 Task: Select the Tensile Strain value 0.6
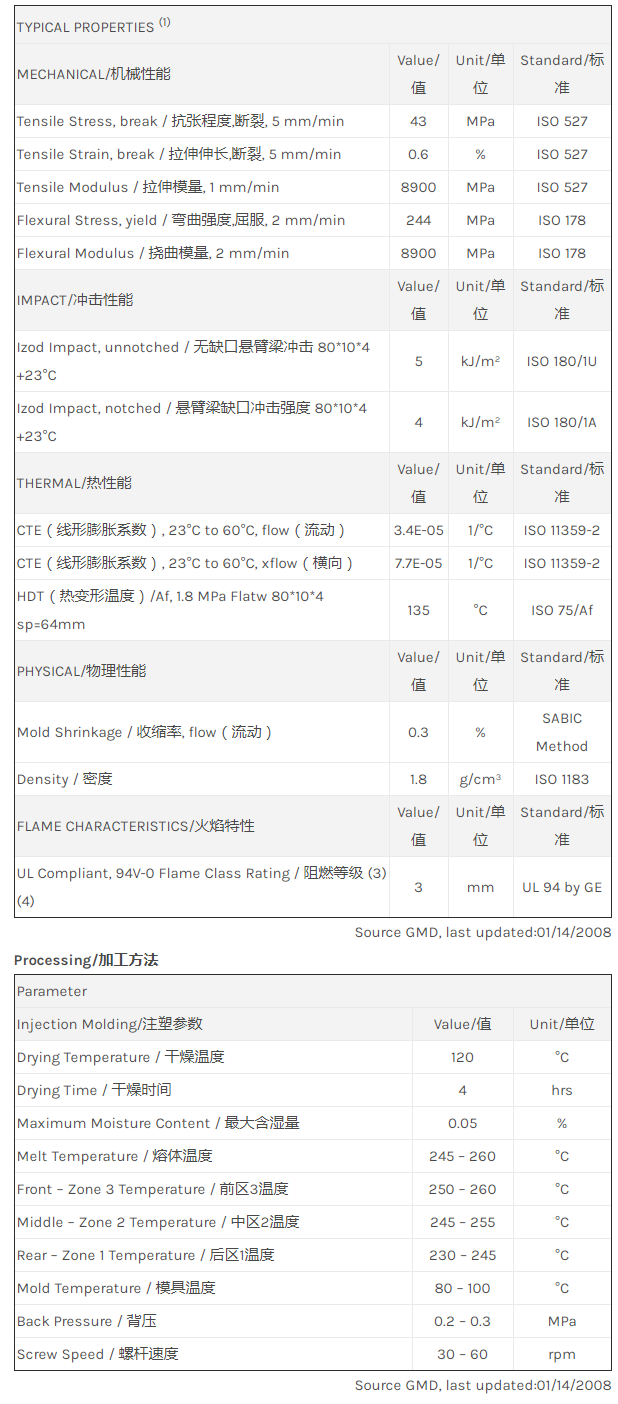(x=418, y=154)
